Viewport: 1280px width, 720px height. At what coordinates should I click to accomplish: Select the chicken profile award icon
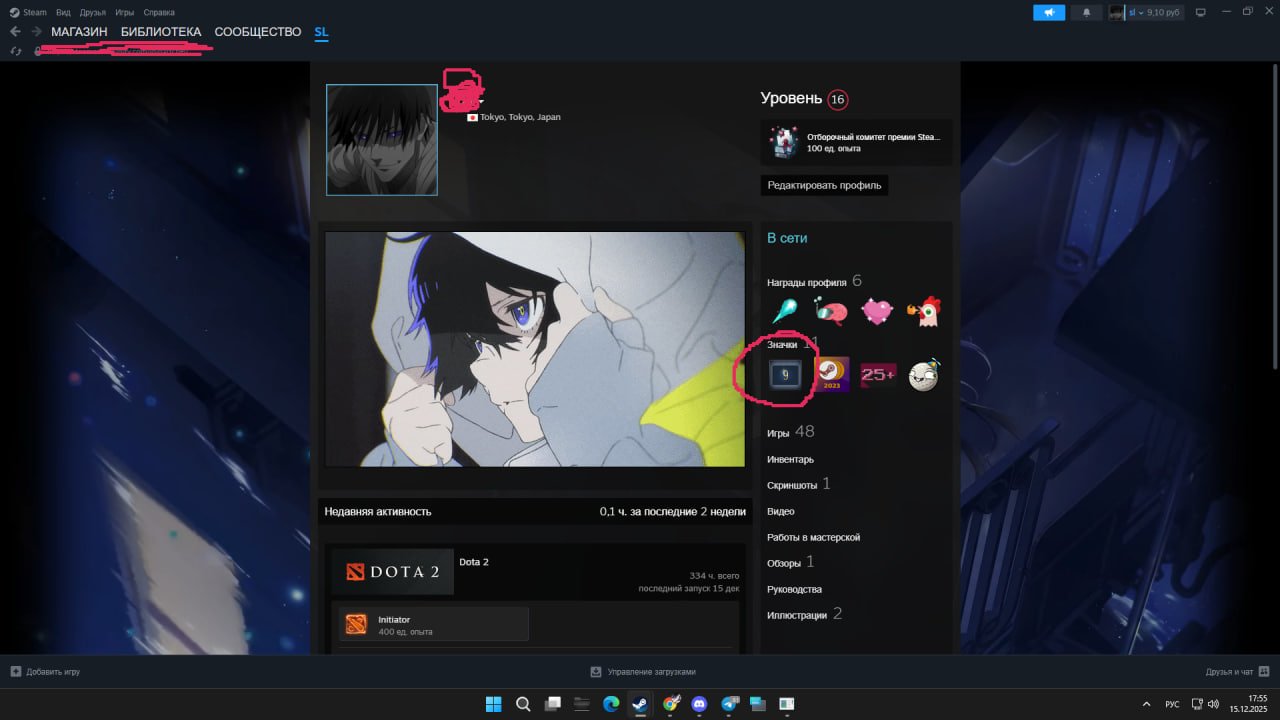[x=923, y=313]
